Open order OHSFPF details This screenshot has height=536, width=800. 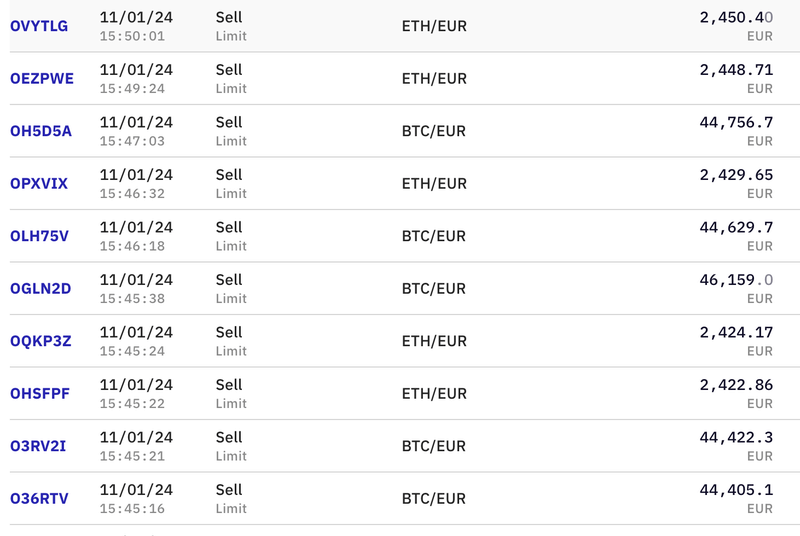point(40,394)
